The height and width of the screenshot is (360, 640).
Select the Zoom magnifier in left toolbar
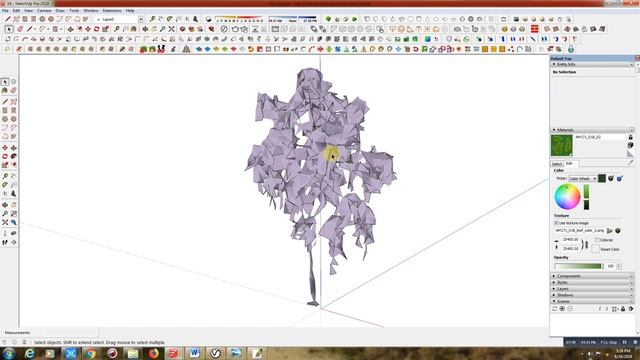coord(5,213)
